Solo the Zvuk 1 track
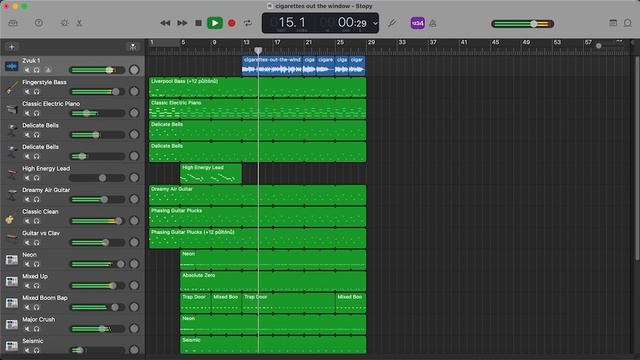Viewport: 640px width, 360px height. pos(36,70)
